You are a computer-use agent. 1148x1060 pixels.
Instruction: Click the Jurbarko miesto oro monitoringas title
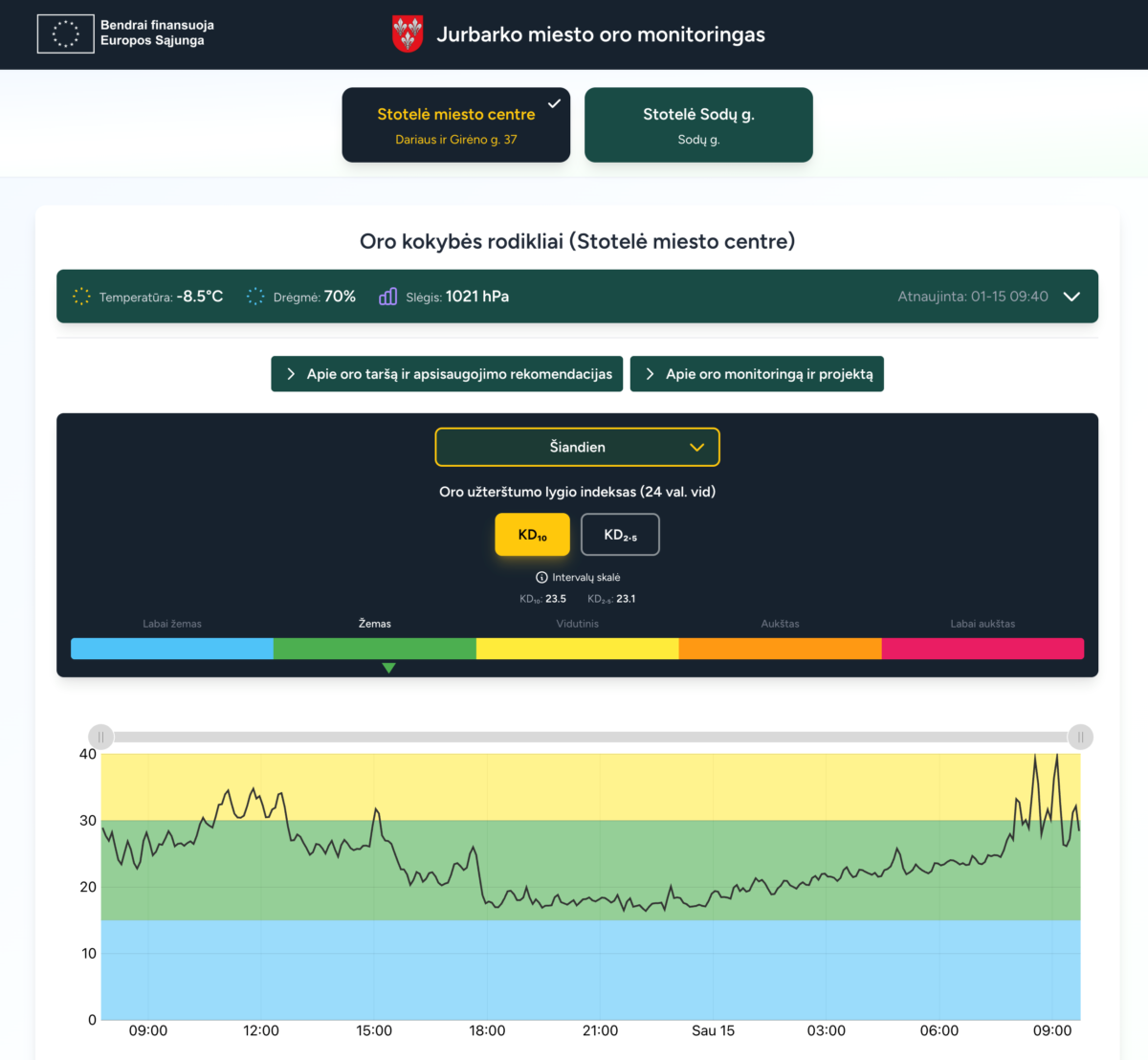[601, 34]
